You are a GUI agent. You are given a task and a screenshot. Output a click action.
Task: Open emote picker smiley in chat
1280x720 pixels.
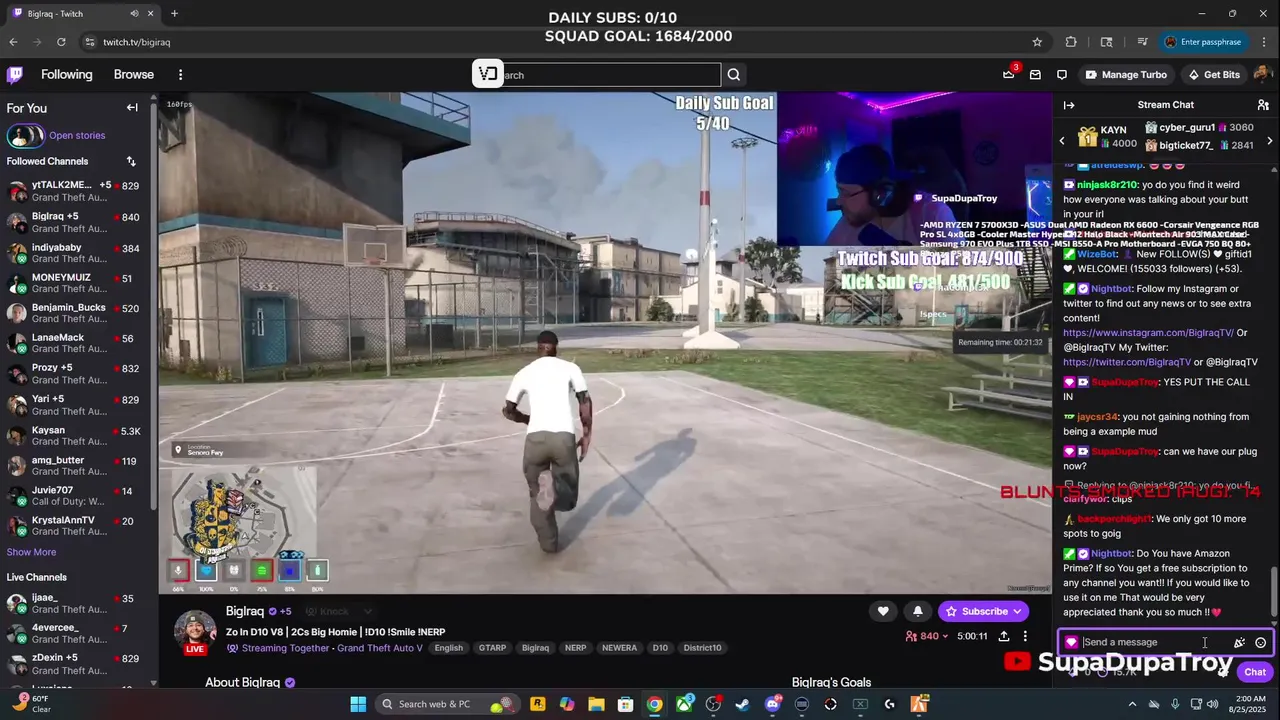click(x=1260, y=643)
